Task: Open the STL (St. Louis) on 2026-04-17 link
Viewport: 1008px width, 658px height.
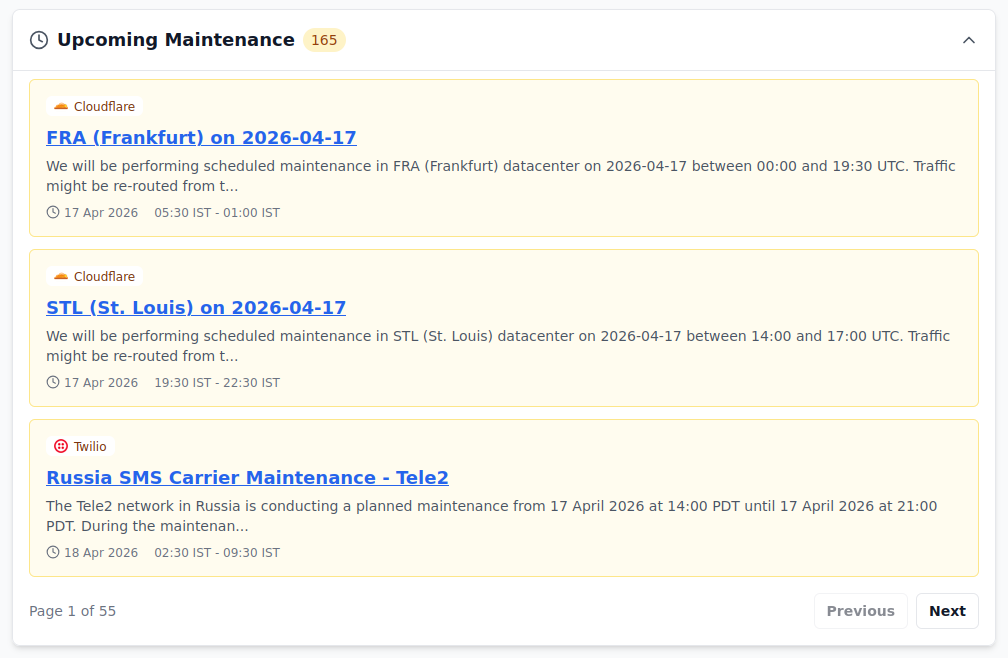Action: (x=196, y=308)
